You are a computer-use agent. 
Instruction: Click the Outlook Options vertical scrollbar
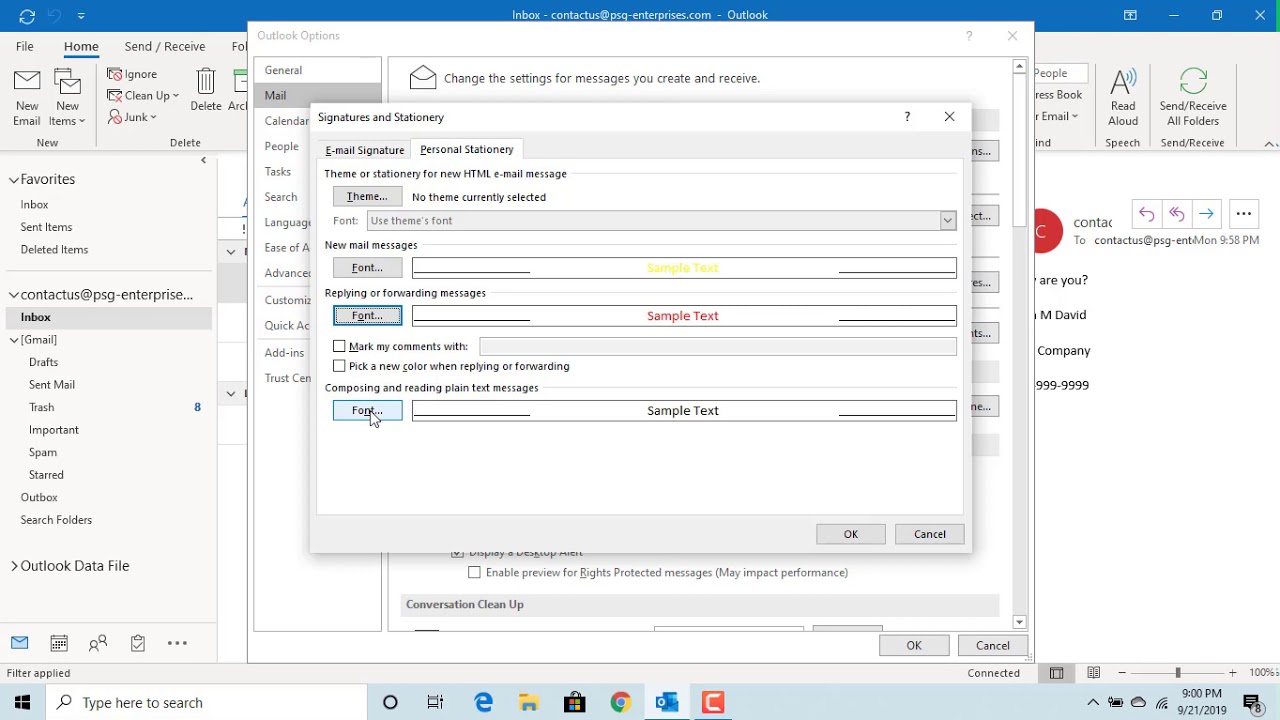coord(1020,345)
